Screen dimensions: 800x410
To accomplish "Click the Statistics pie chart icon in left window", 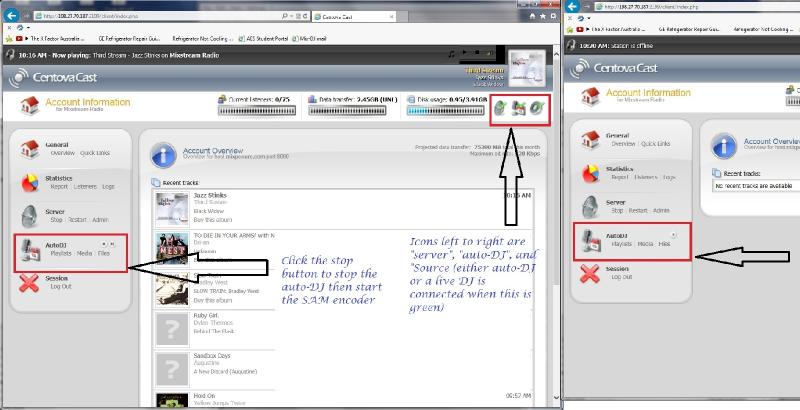I will 30,183.
